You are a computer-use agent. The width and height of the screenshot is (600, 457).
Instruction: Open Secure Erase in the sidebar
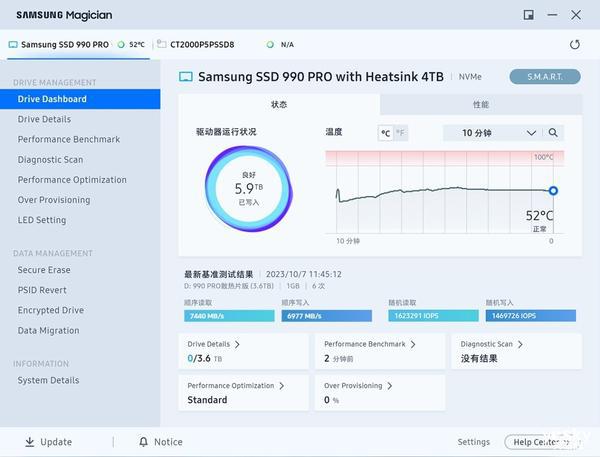(44, 270)
